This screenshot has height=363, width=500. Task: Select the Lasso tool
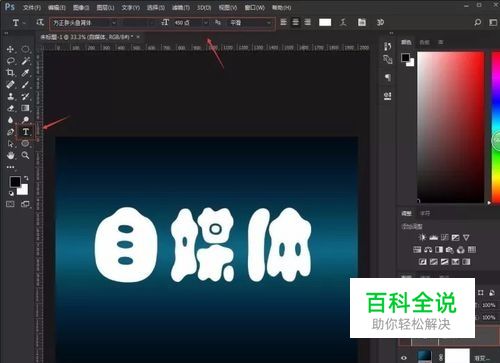11,61
